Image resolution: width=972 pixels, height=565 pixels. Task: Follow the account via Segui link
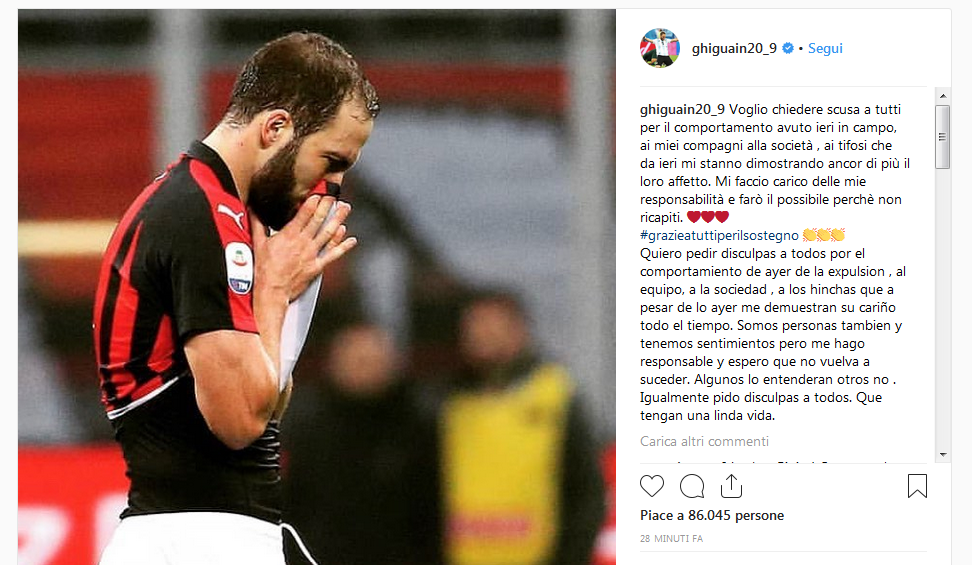[825, 48]
